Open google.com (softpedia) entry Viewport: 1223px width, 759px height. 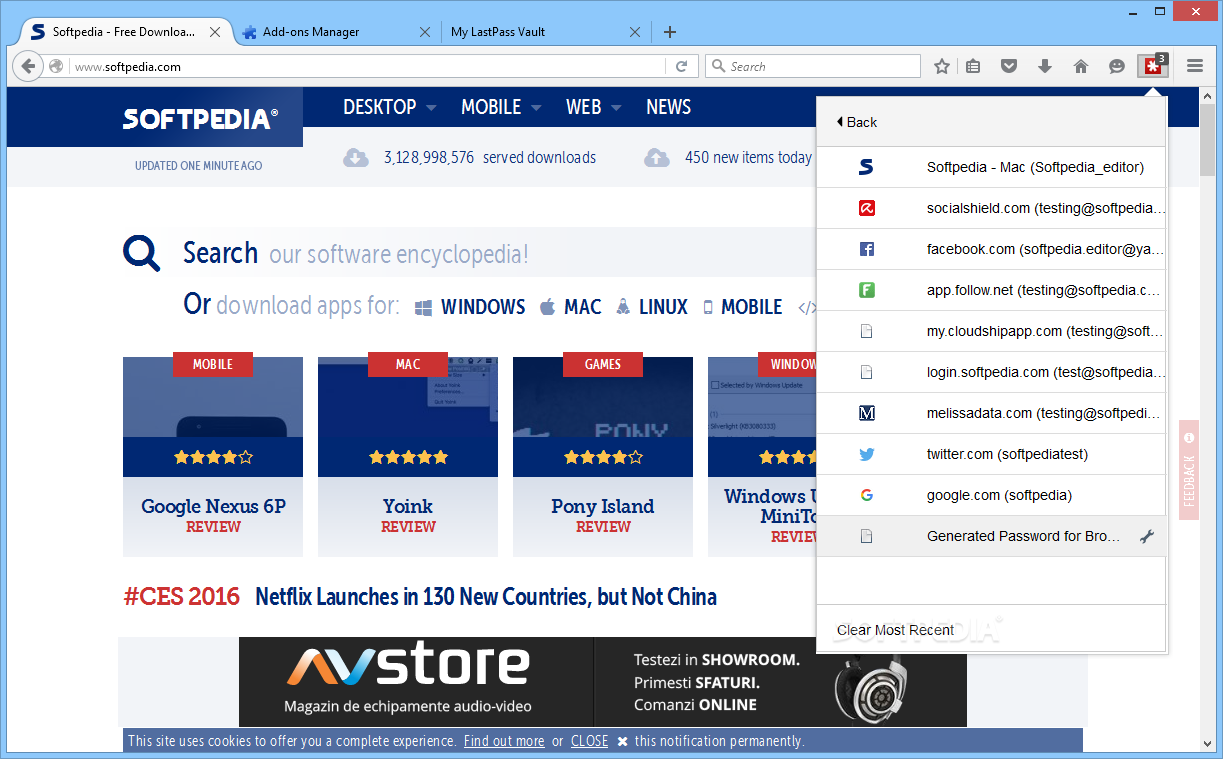coord(992,495)
